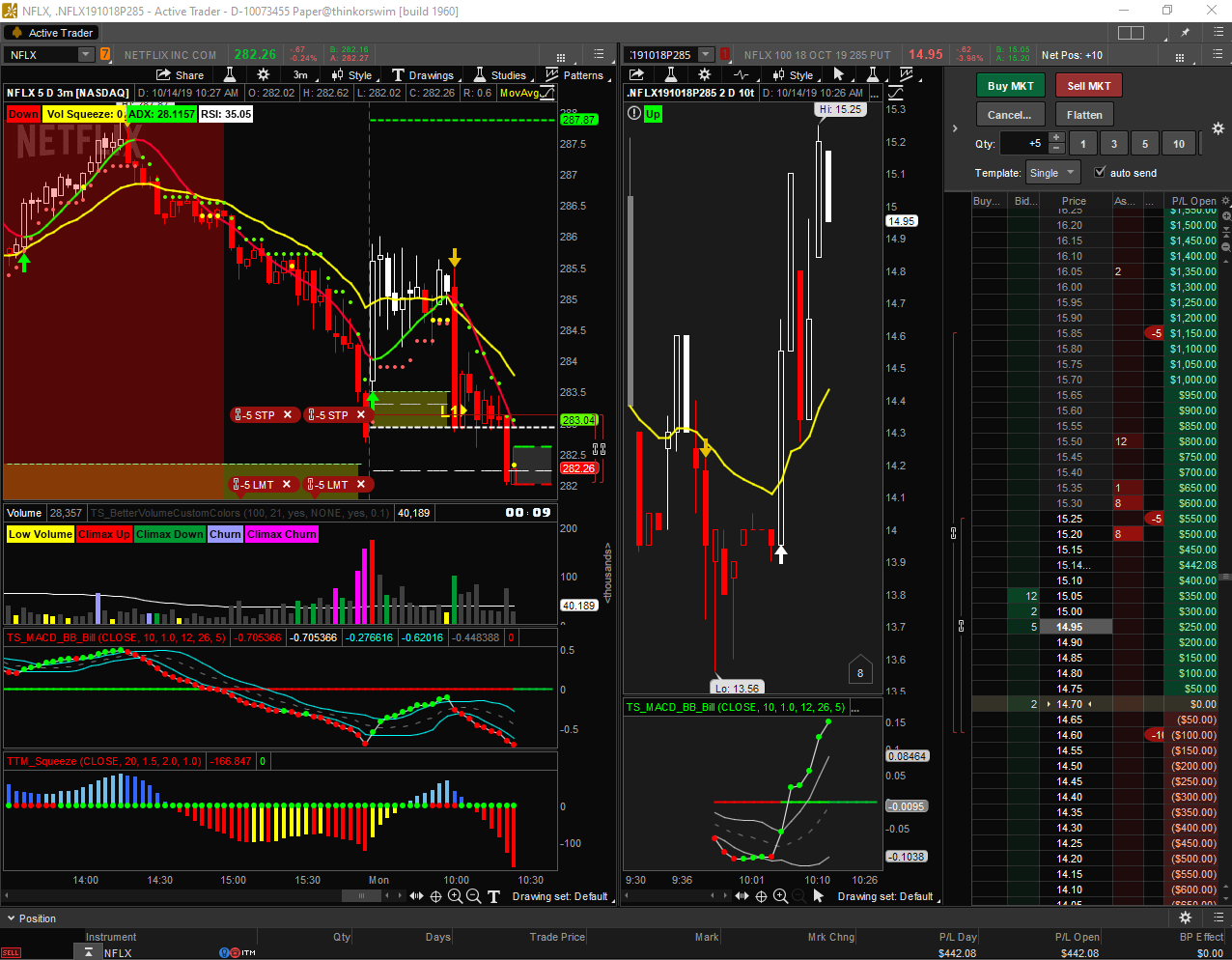Image resolution: width=1232 pixels, height=960 pixels.
Task: Open the Position panel settings gear
Action: [x=1186, y=918]
